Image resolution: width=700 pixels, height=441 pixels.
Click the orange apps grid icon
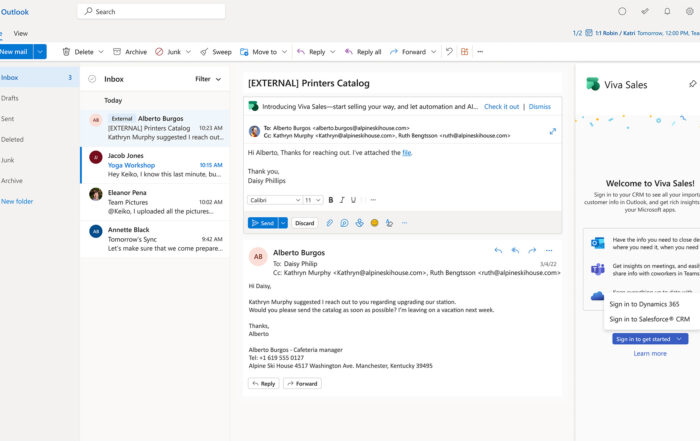tap(464, 52)
